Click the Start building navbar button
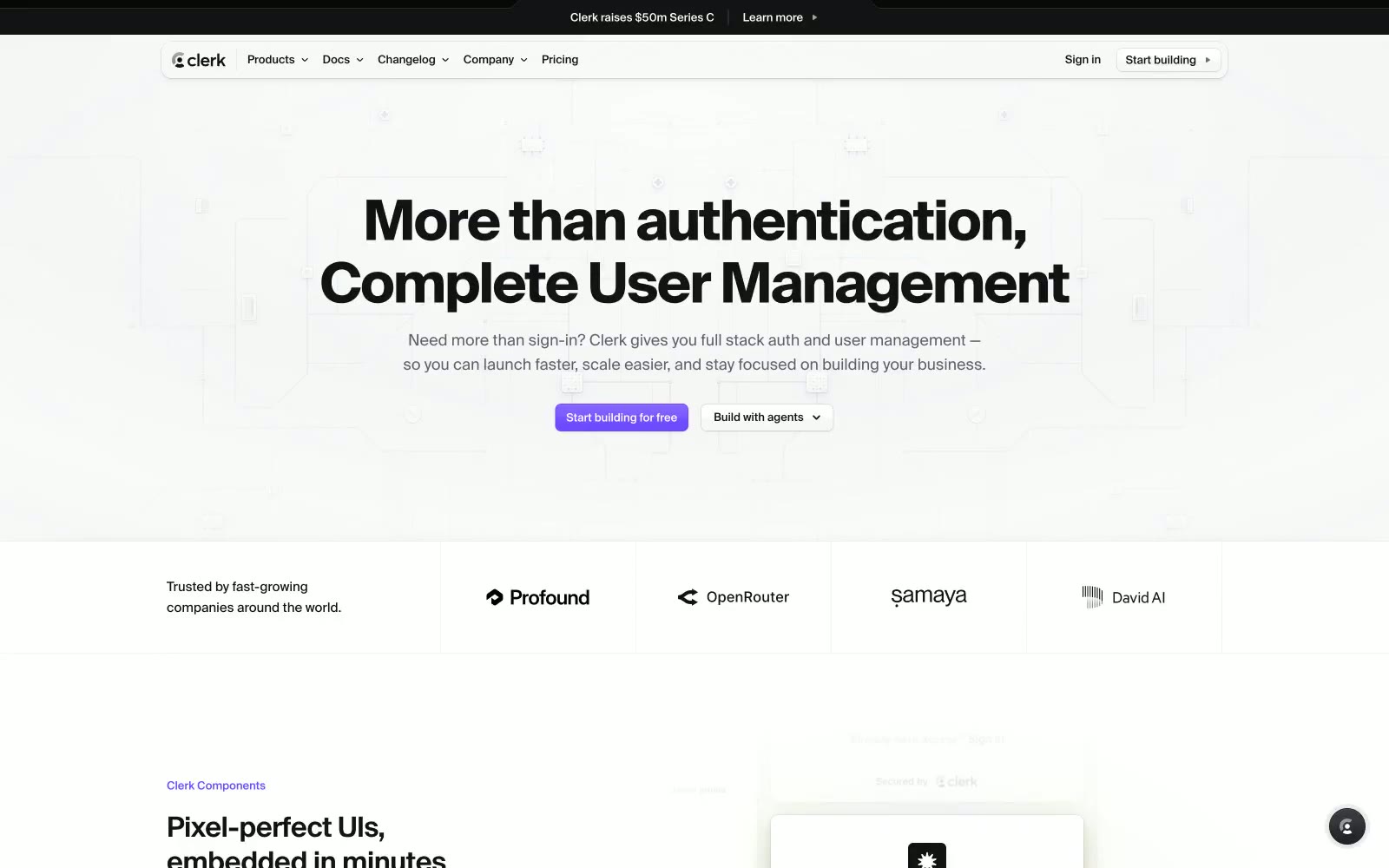The image size is (1389, 868). [x=1168, y=60]
